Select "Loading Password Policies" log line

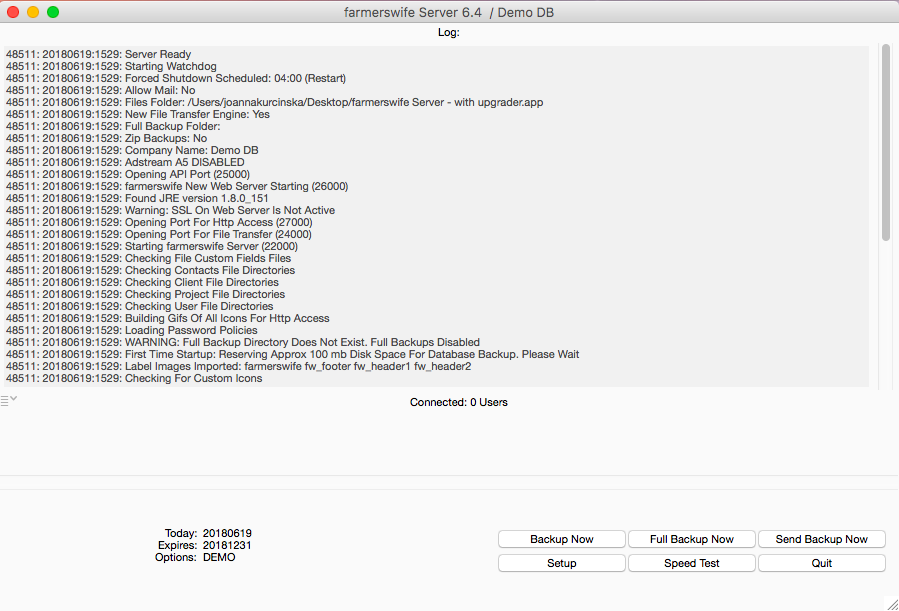click(x=132, y=331)
